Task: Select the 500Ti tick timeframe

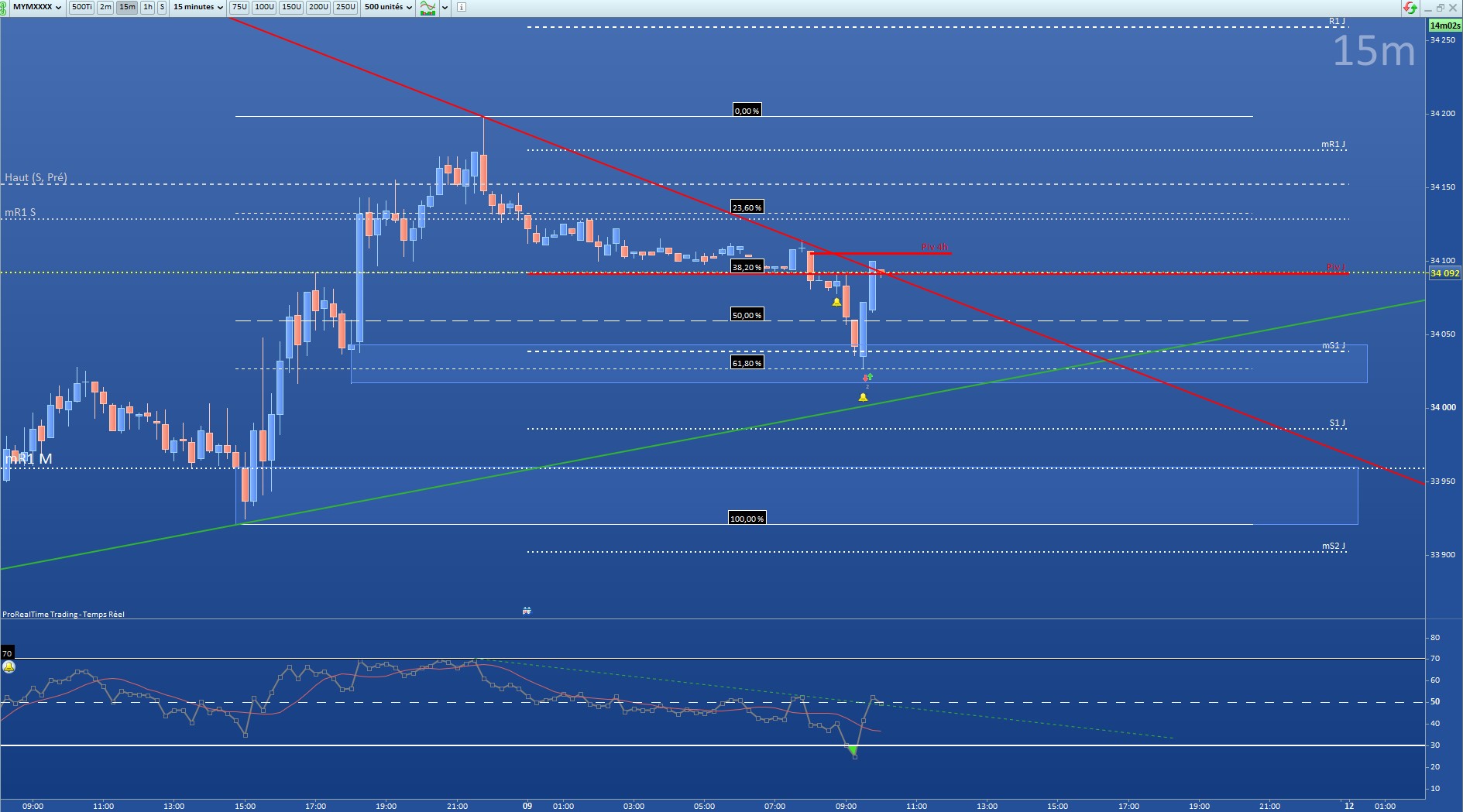Action: (81, 7)
